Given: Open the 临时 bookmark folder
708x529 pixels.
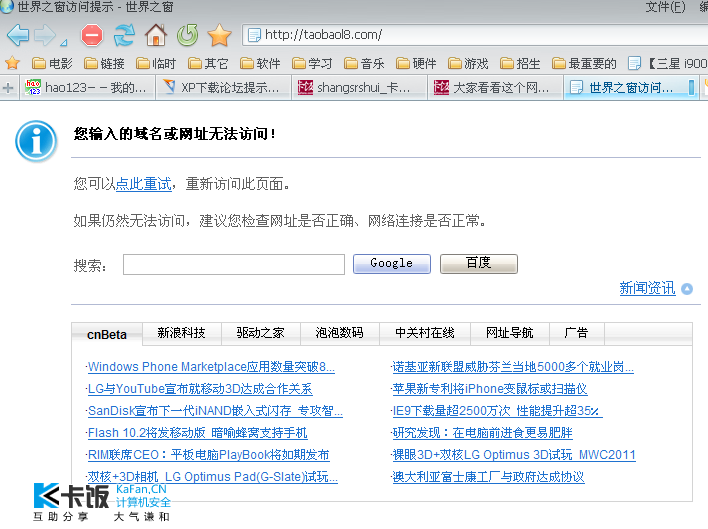Looking at the screenshot, I should (x=156, y=64).
